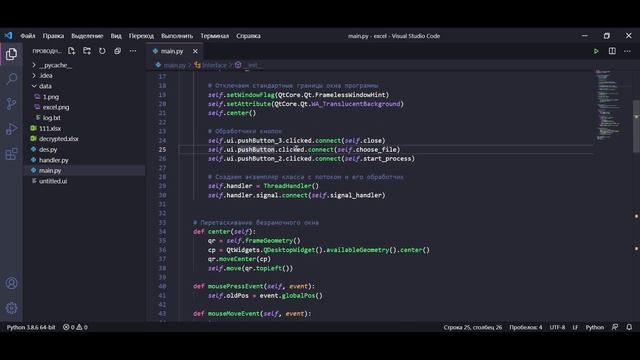The image size is (640, 360).
Task: Click main.py in the breadcrumb path
Action: 175,65
